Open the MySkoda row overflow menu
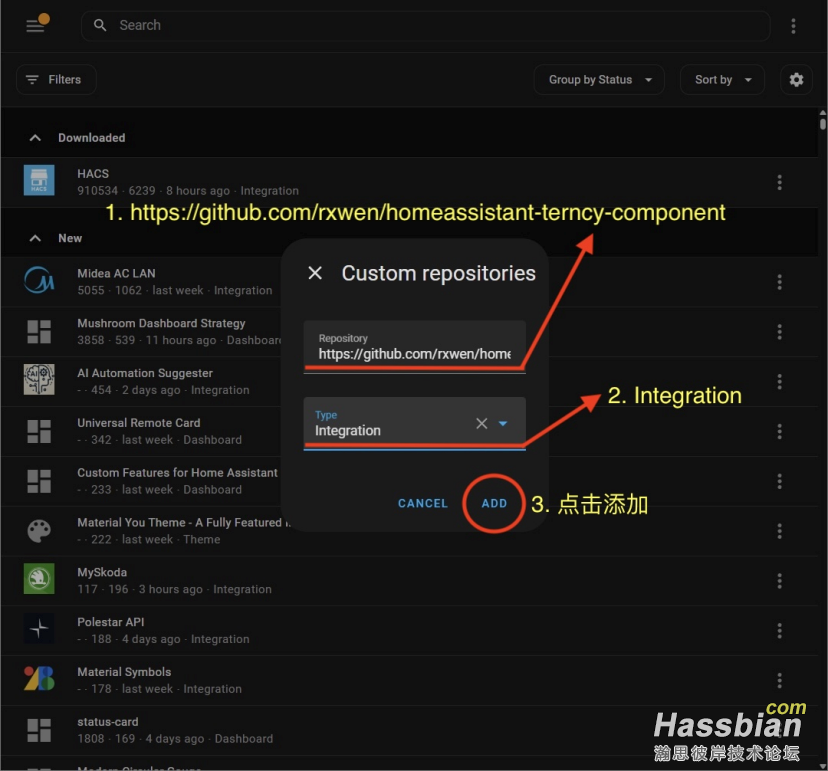Image resolution: width=828 pixels, height=771 pixels. coord(779,581)
